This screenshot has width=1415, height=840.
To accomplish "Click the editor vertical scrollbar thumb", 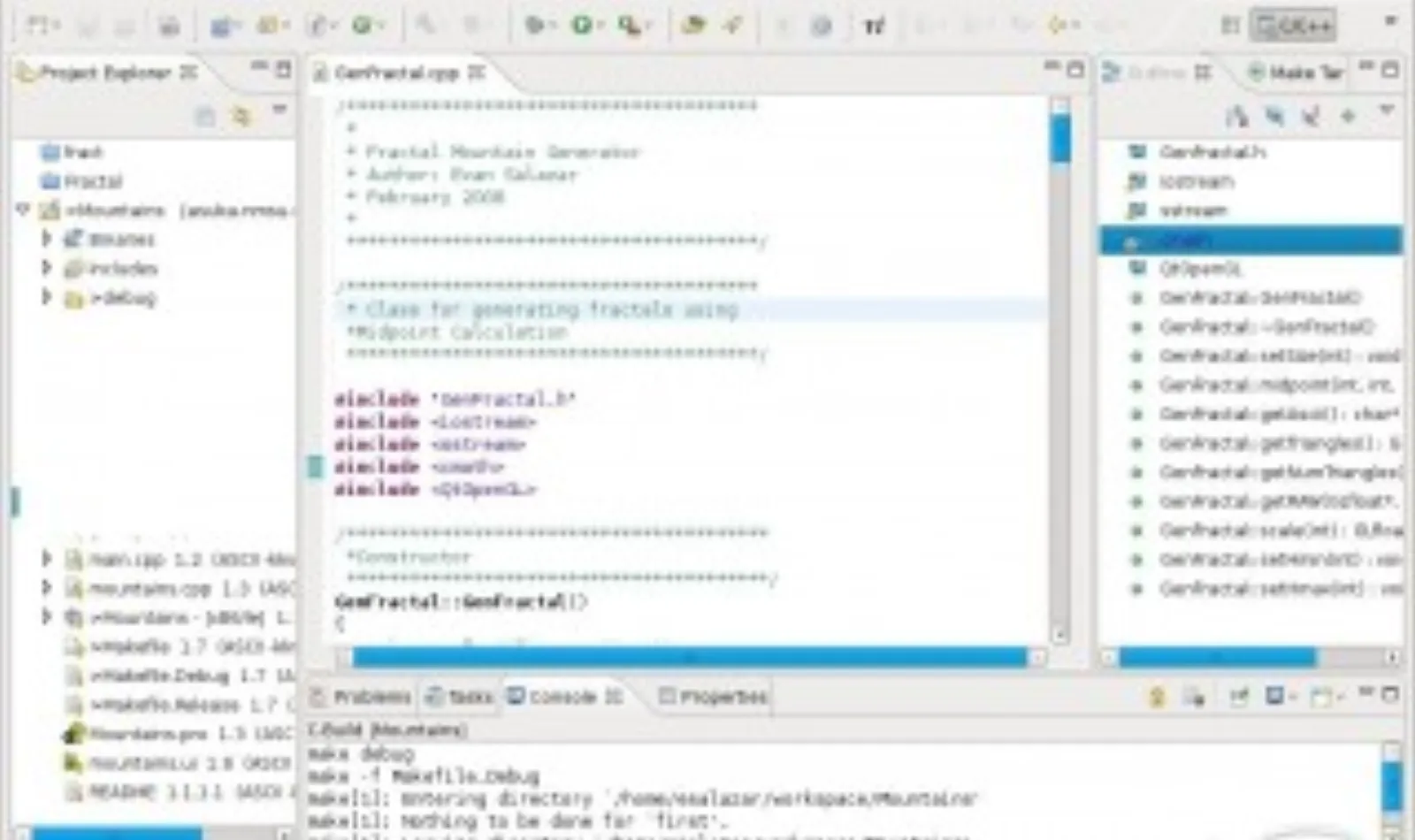I will coord(1060,138).
